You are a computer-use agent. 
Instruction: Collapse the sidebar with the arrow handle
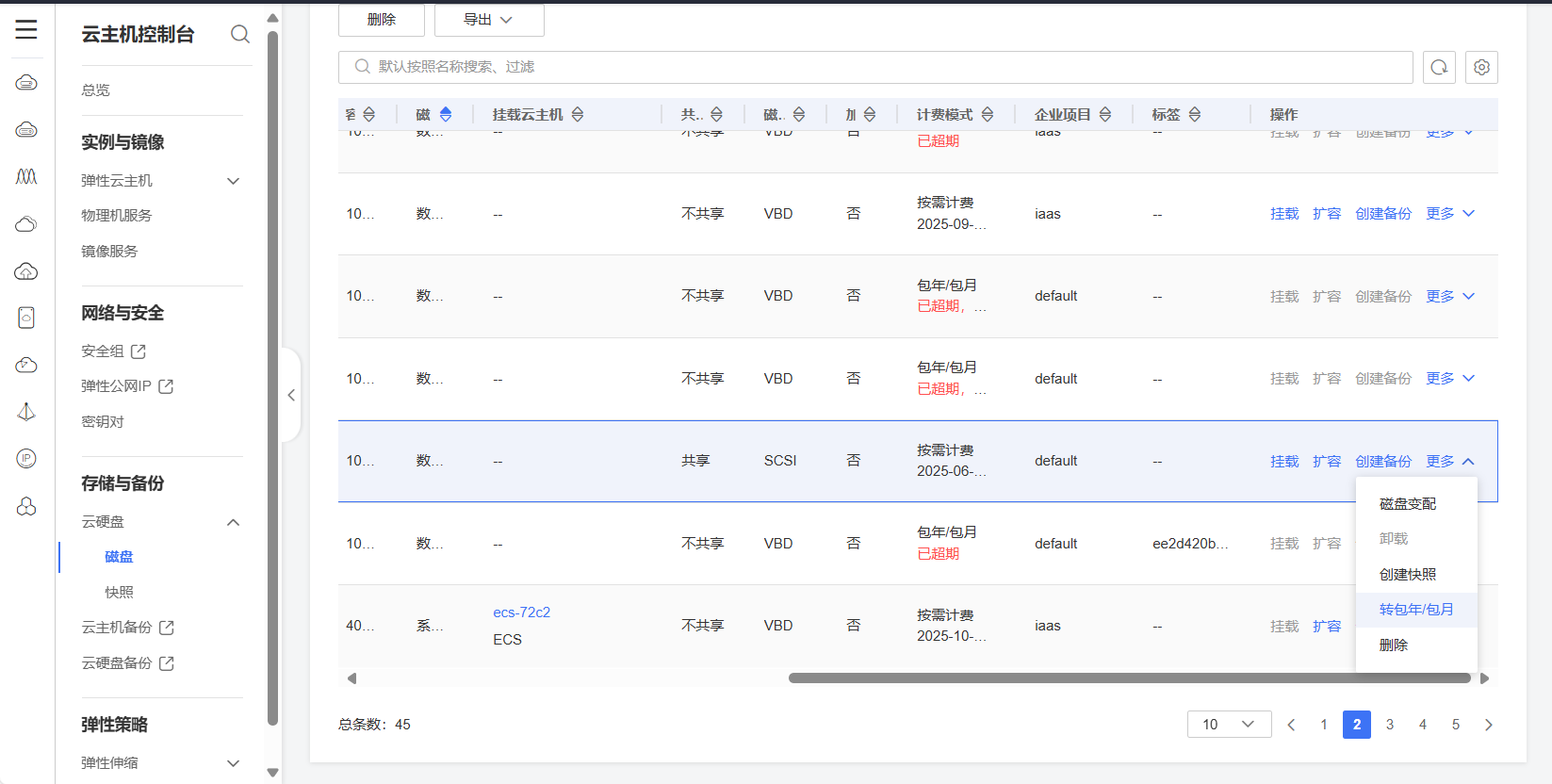291,395
